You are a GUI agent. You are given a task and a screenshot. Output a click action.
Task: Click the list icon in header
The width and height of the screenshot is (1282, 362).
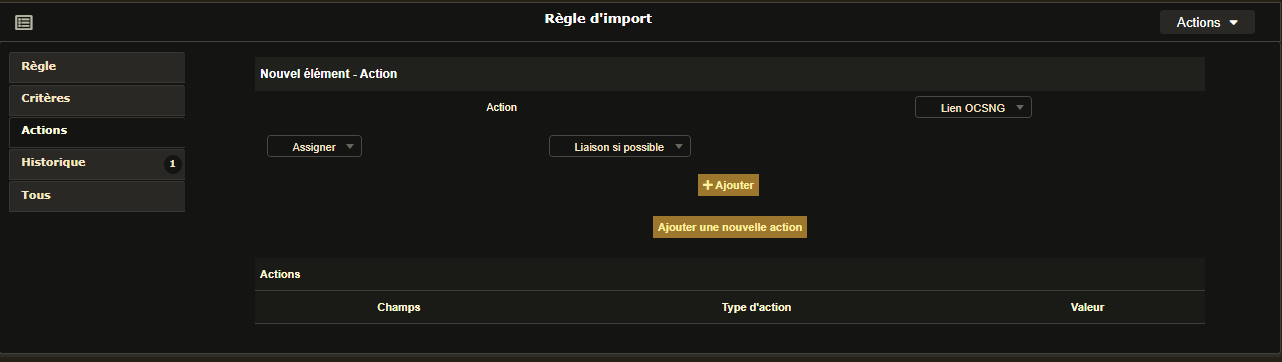[x=24, y=22]
